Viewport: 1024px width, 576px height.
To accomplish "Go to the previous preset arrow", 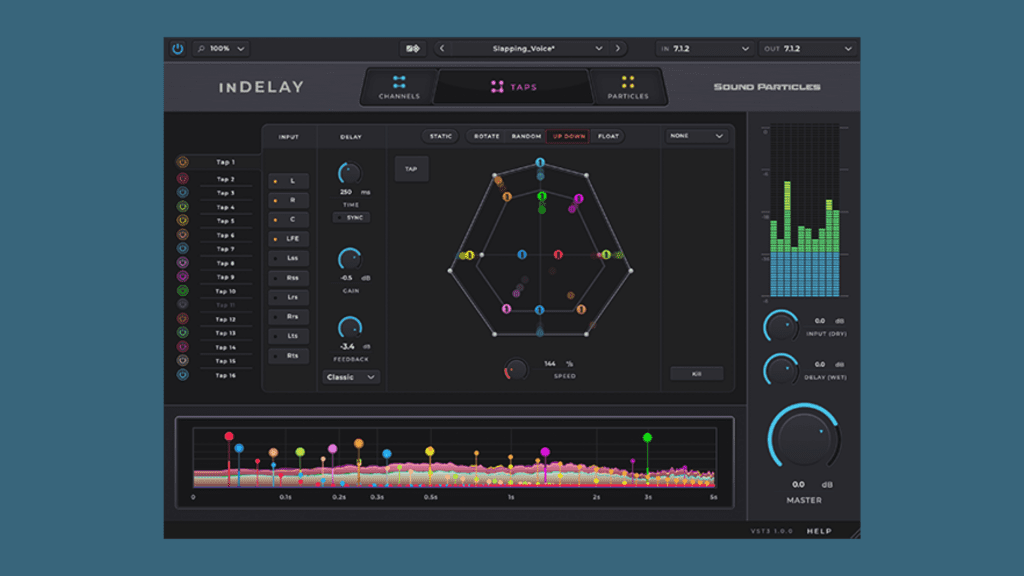I will 442,48.
